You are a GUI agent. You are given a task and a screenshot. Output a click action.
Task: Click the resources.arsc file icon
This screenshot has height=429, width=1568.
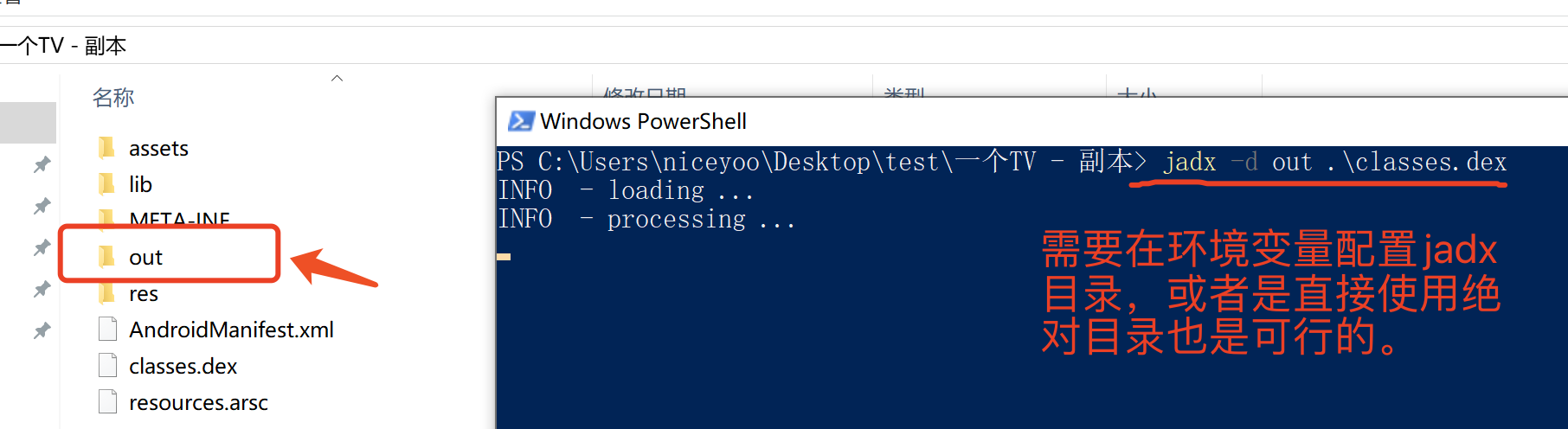click(x=108, y=402)
